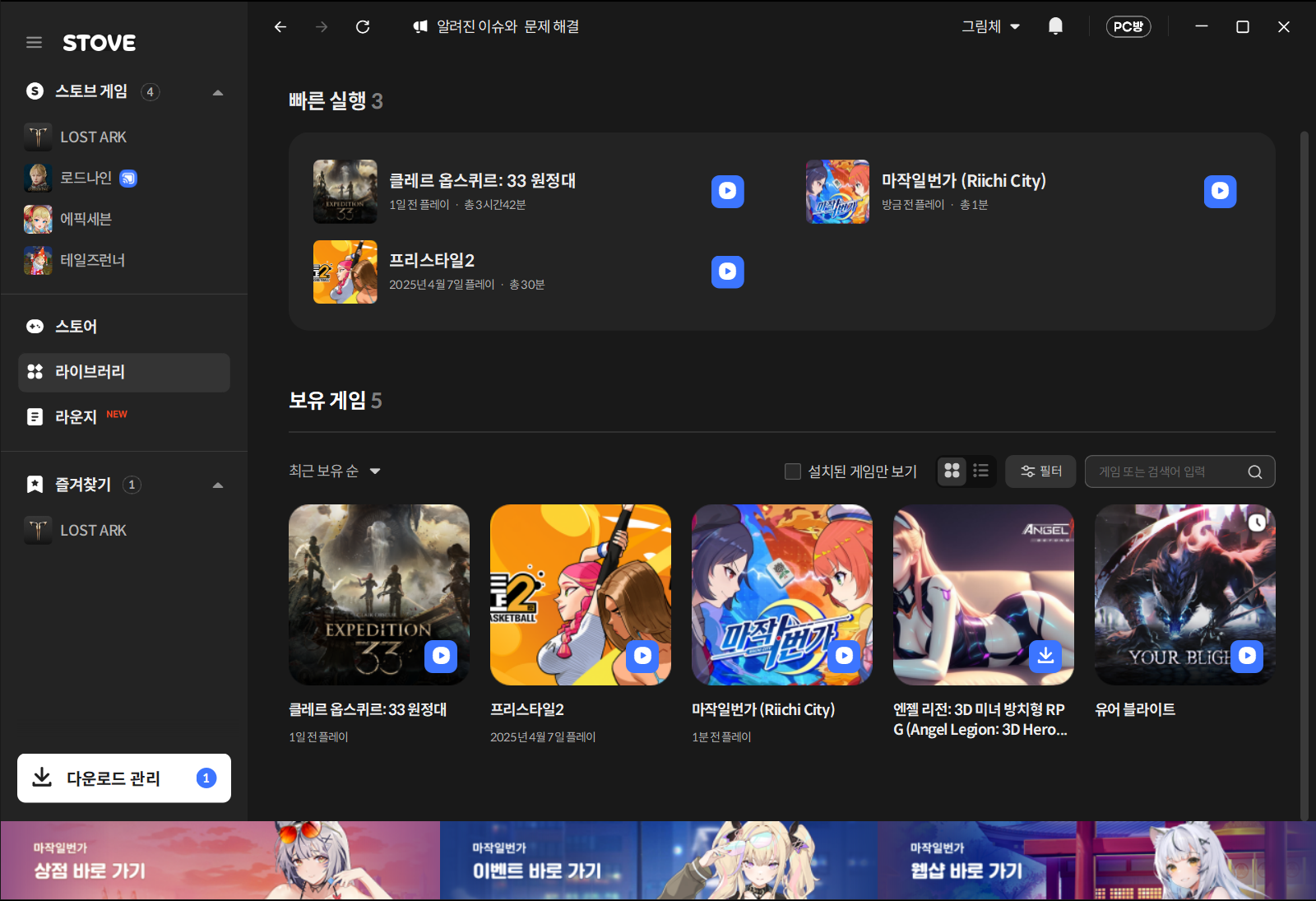Click the search magnifier icon
The height and width of the screenshot is (901, 1316).
tap(1254, 471)
